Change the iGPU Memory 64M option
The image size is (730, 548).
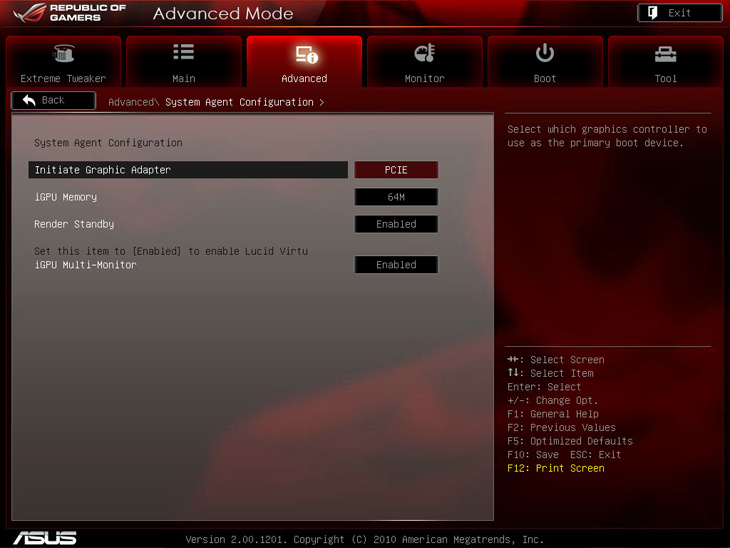click(x=396, y=197)
